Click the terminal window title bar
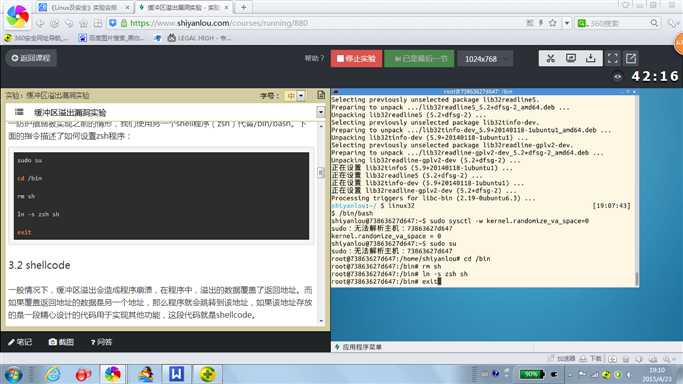Viewport: 683px width, 384px height. coord(485,91)
